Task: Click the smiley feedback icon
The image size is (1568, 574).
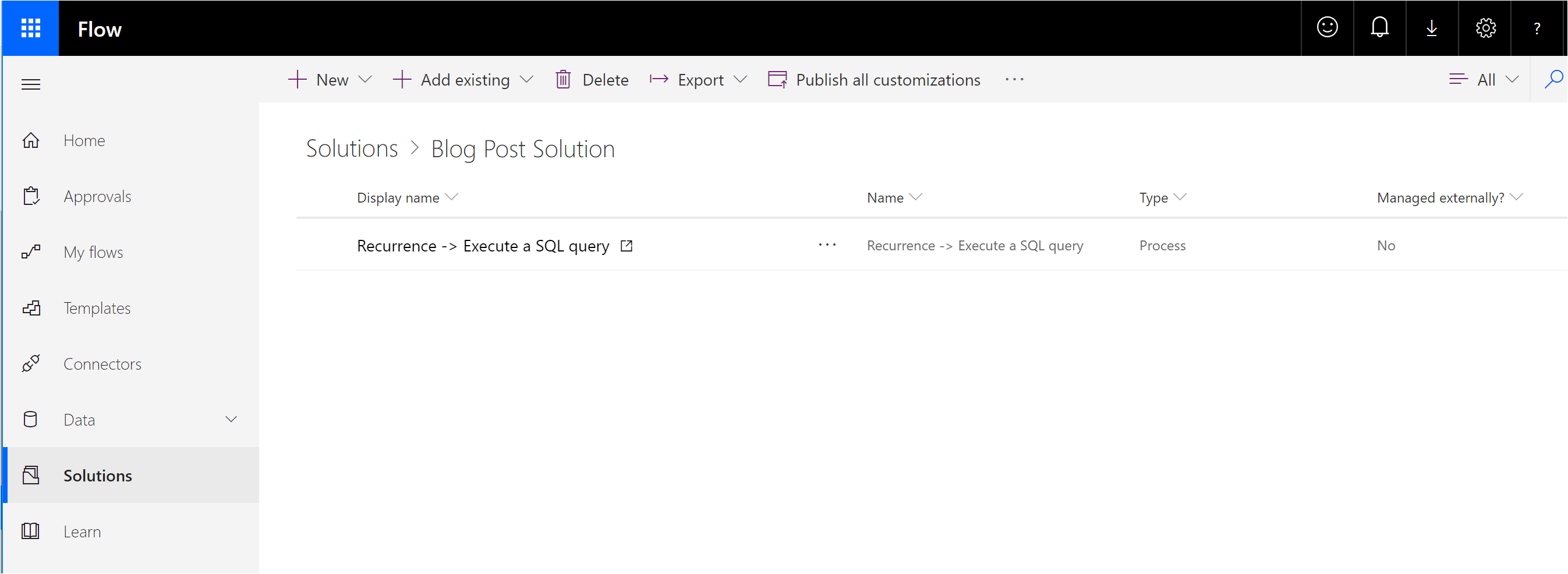Action: [x=1327, y=28]
